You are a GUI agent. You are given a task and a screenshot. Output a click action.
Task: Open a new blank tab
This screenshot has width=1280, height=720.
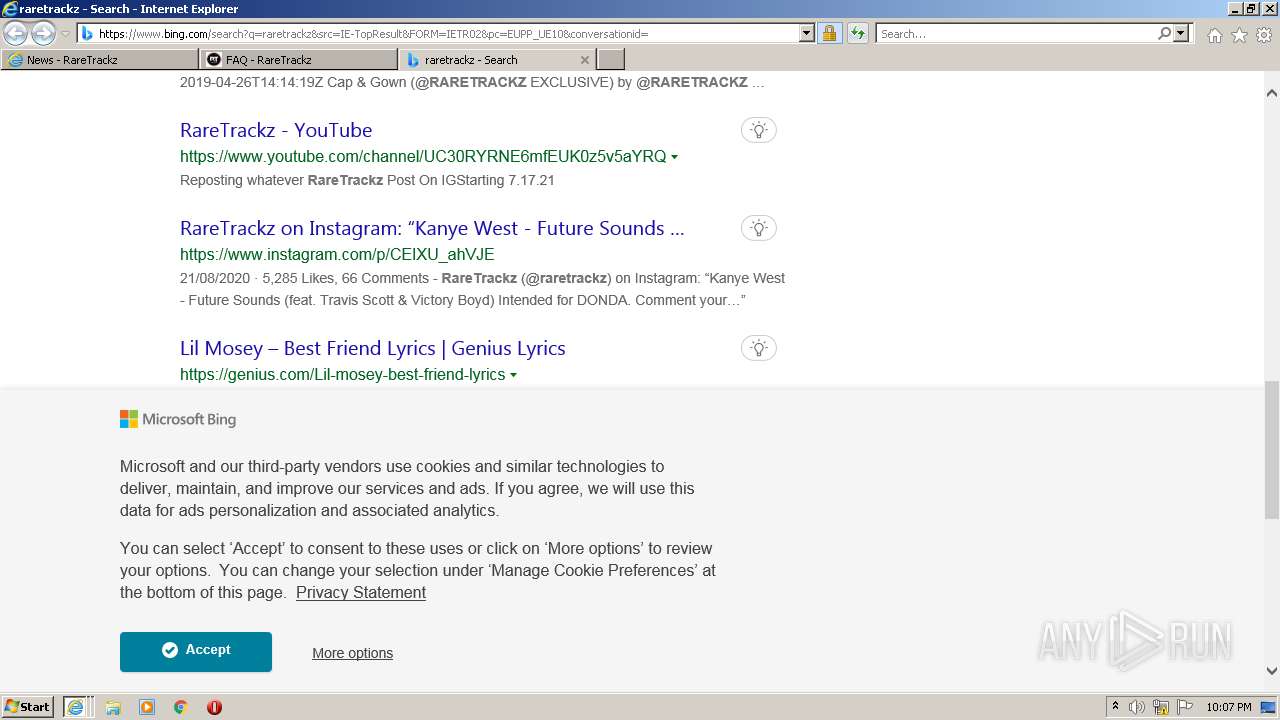tap(611, 60)
